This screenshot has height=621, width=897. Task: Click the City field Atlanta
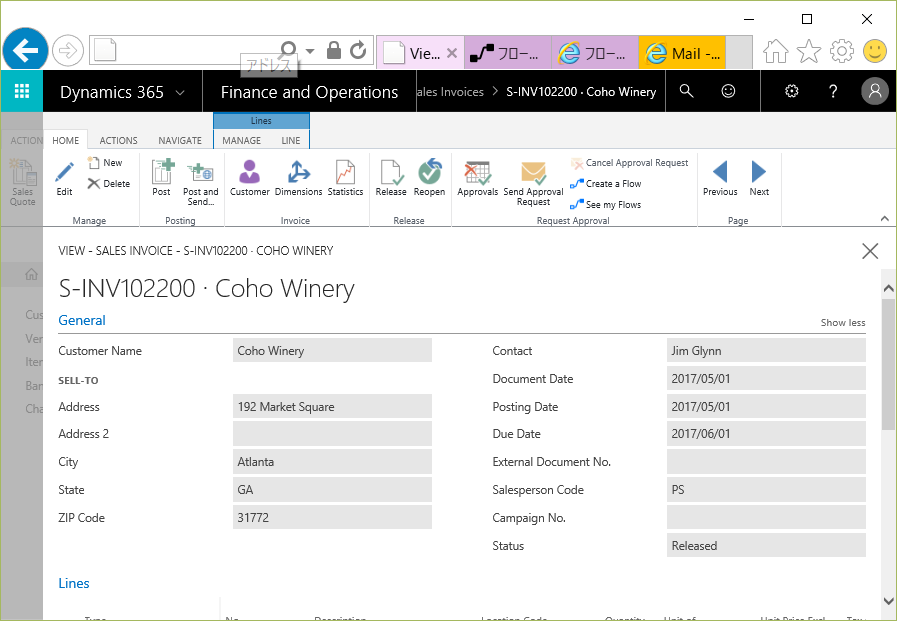click(332, 461)
